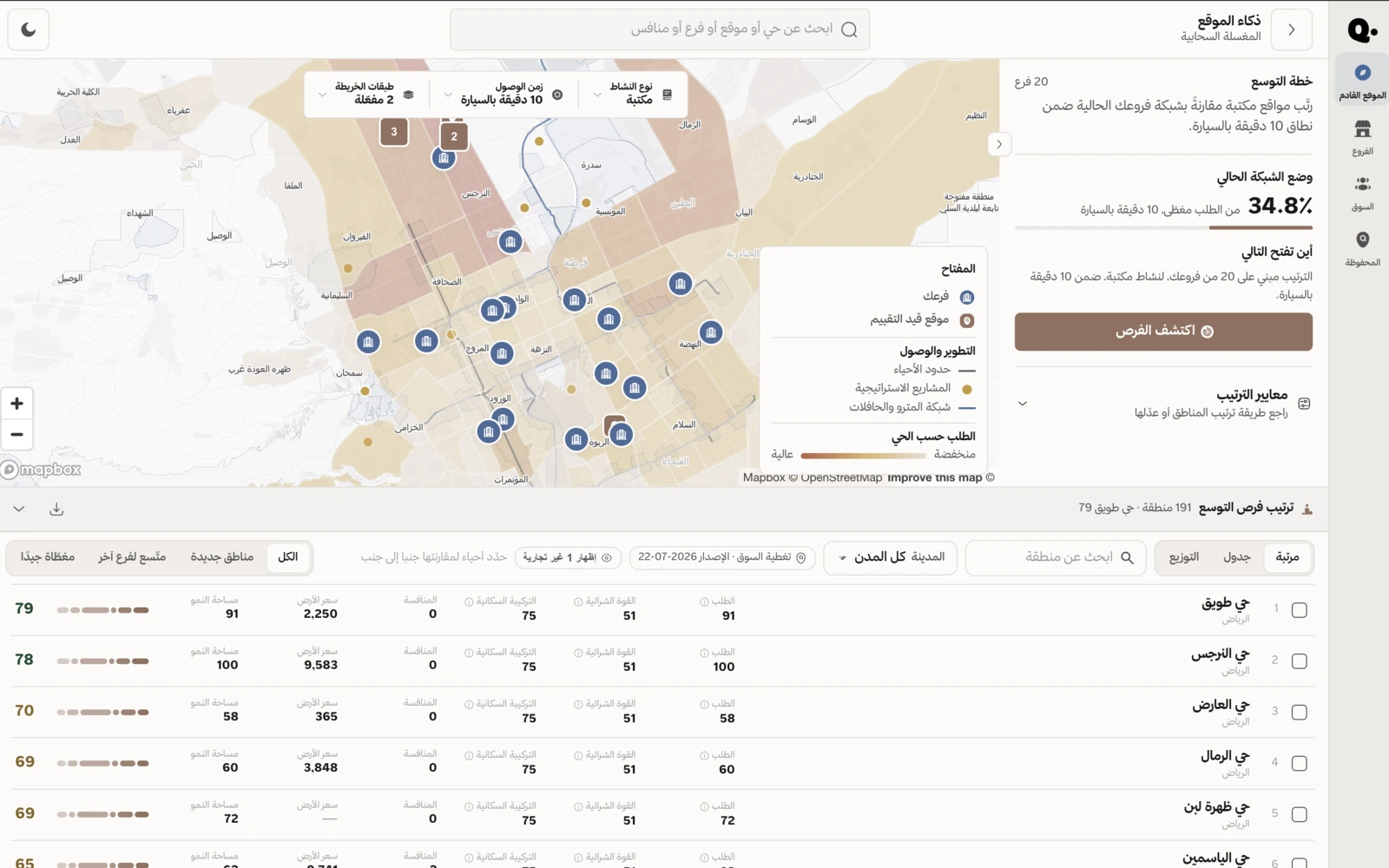This screenshot has height=868, width=1389.
Task: Open حي الرمال district name
Action: (1225, 756)
